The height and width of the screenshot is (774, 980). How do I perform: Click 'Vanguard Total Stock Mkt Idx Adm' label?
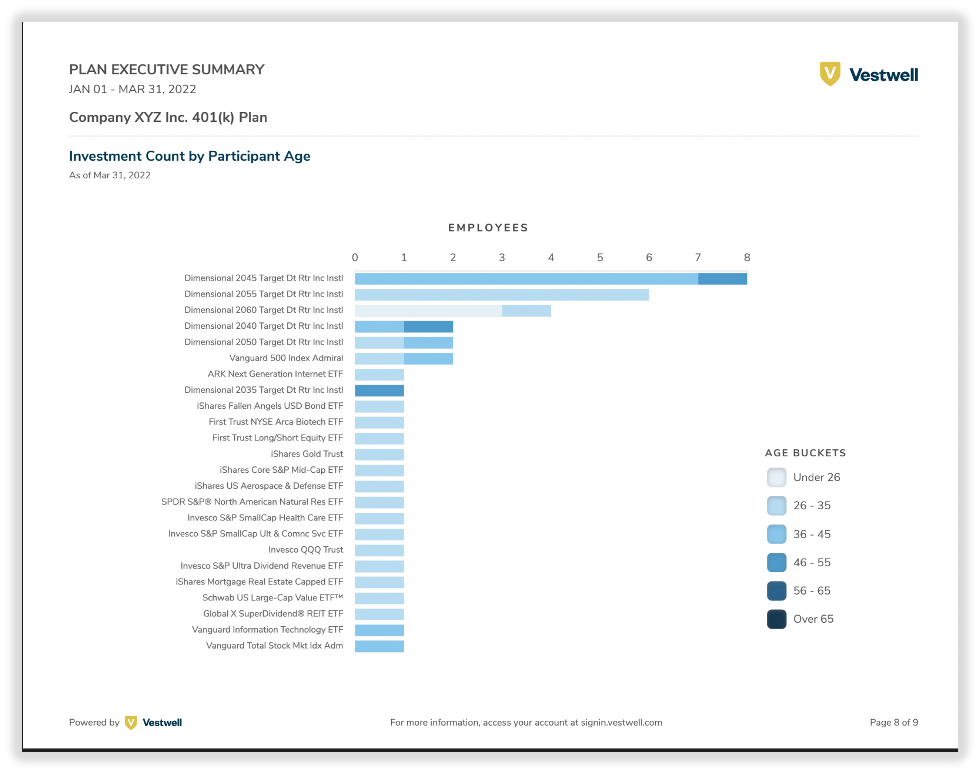point(274,646)
